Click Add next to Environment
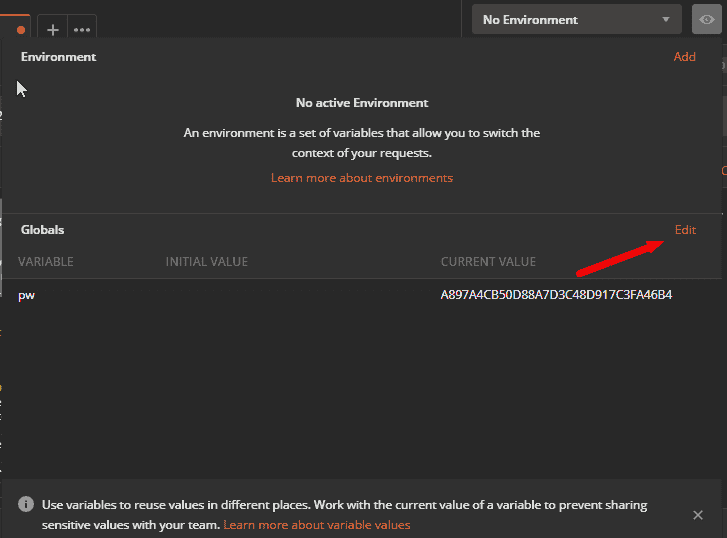 684,57
